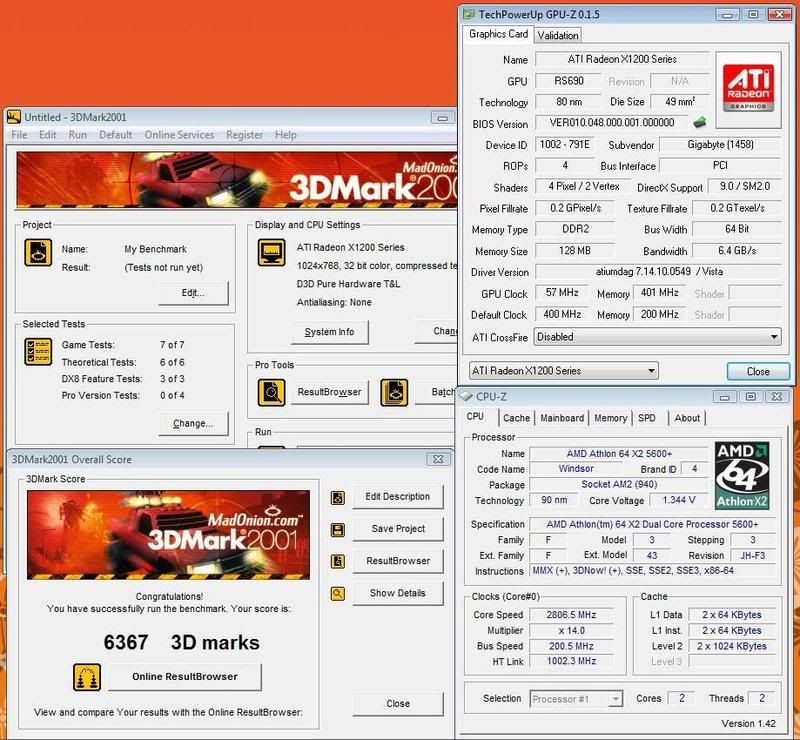The height and width of the screenshot is (740, 800).
Task: Open the Default menu in 3DMark2001
Action: [x=115, y=135]
